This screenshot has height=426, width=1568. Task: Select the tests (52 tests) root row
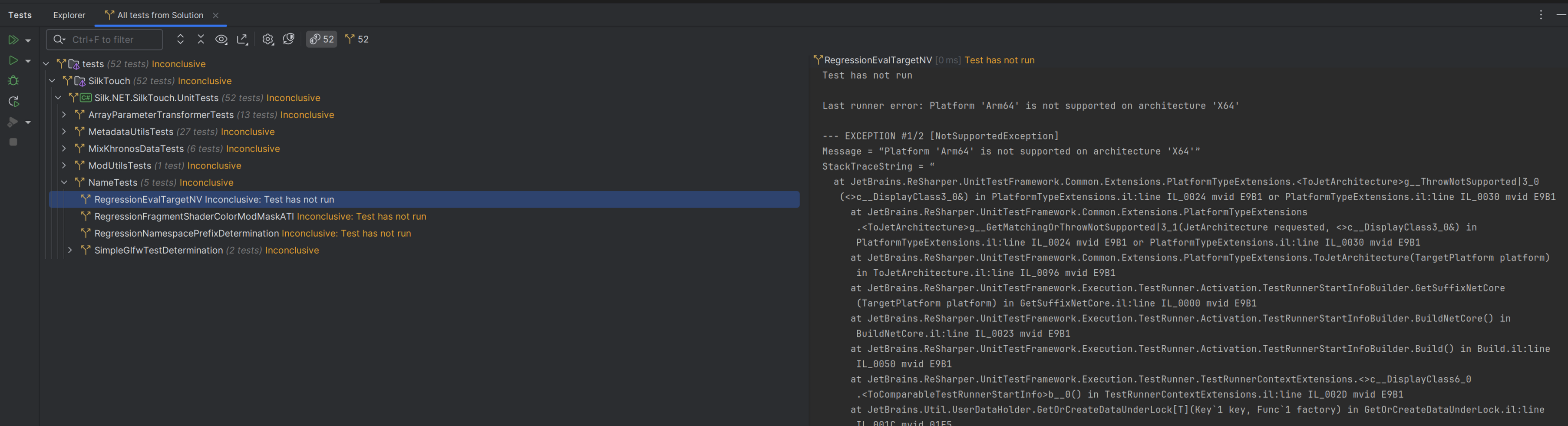(424, 64)
